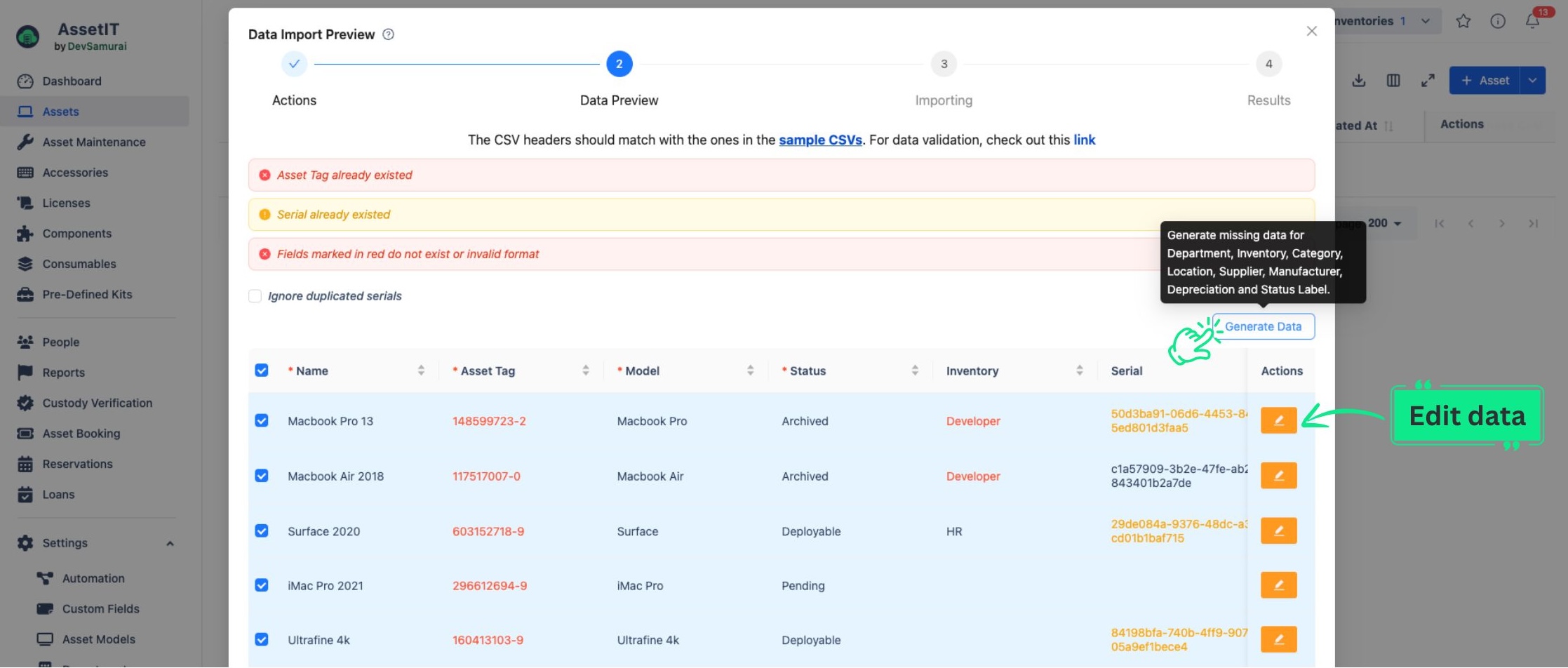1568x668 pixels.
Task: Open Asset Maintenance in sidebar
Action: coord(94,142)
